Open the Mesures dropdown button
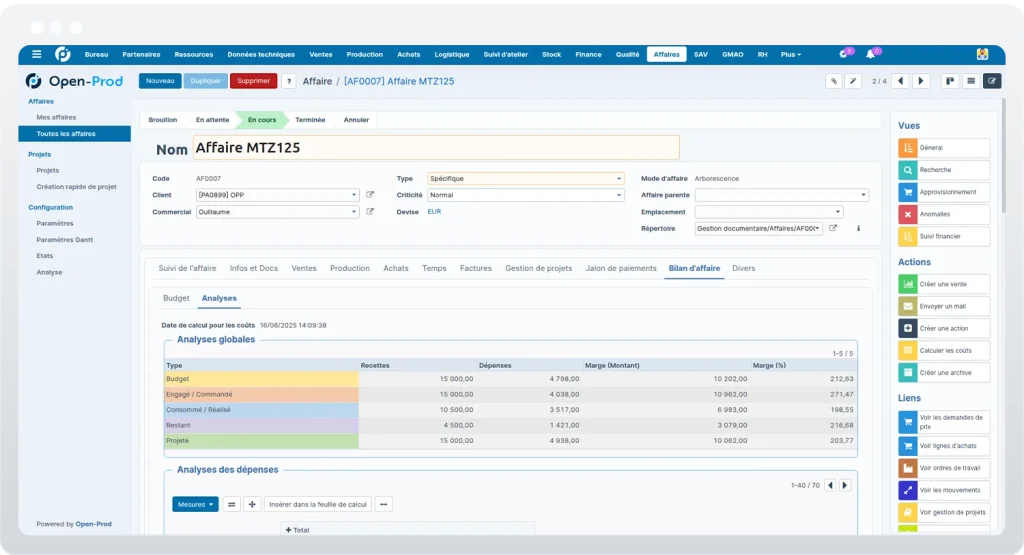 point(195,504)
